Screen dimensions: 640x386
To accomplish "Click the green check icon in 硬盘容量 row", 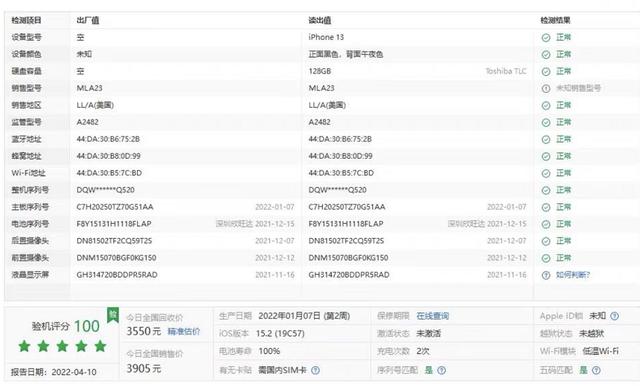I will tap(546, 71).
